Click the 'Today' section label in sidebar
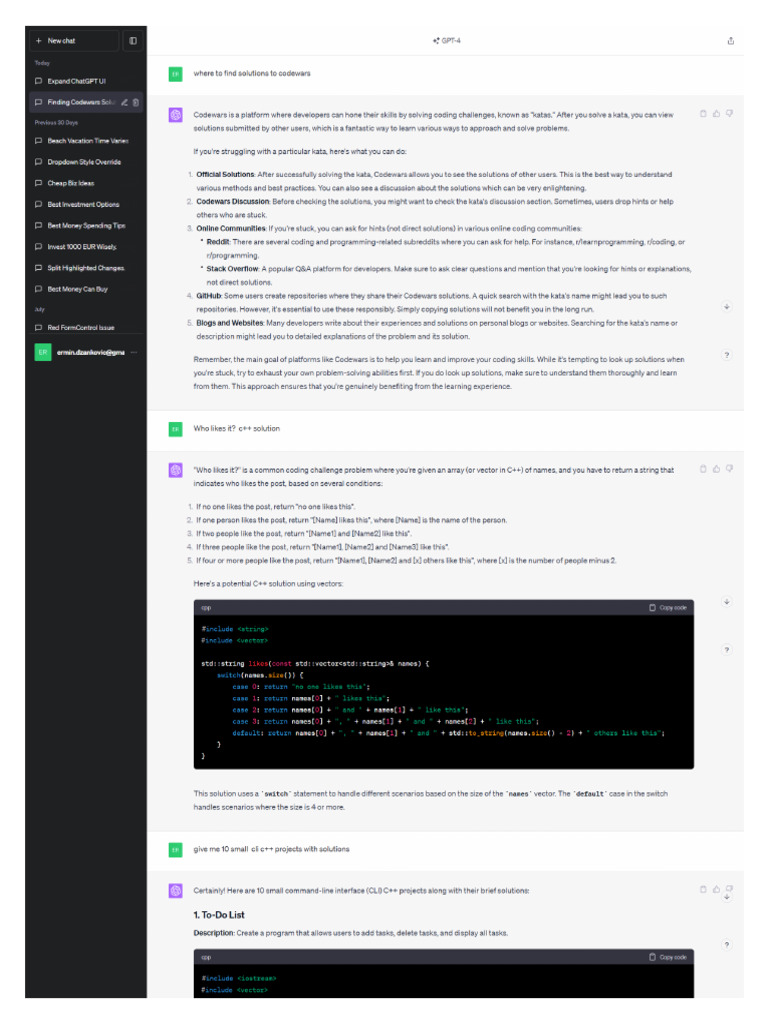This screenshot has height=1024, width=768. coord(42,63)
